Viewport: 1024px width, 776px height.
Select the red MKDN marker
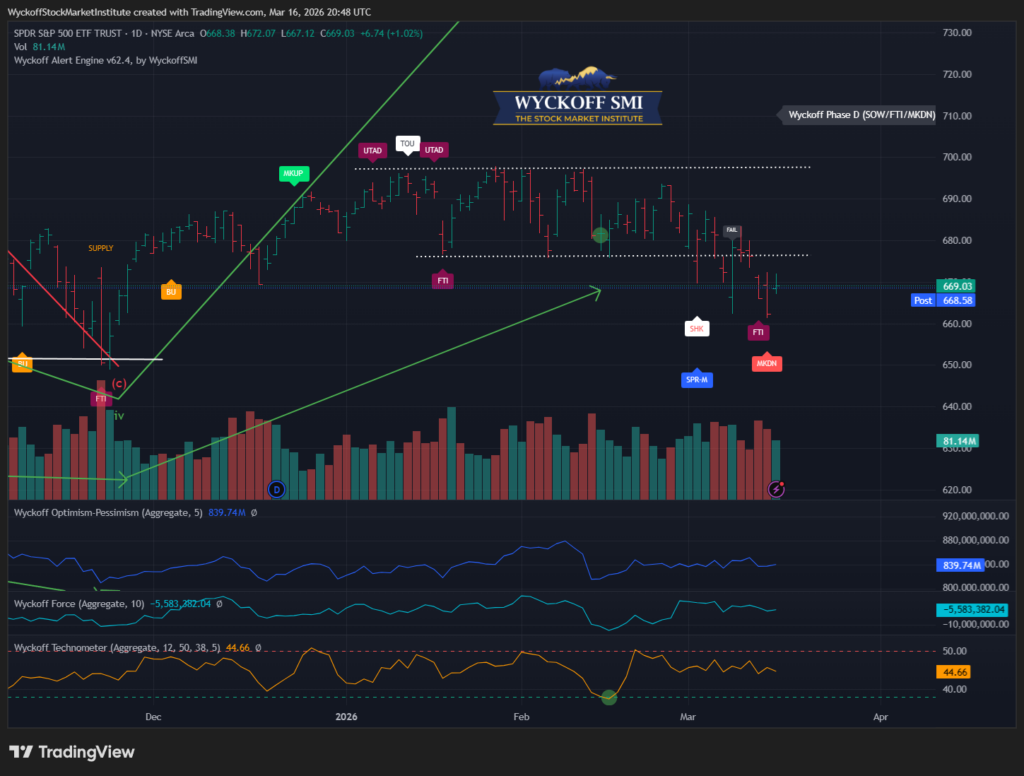click(766, 363)
